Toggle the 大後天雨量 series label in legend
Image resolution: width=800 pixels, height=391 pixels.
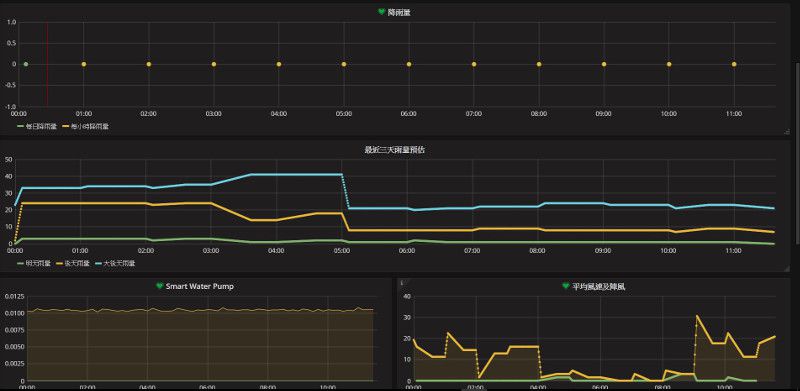119,263
